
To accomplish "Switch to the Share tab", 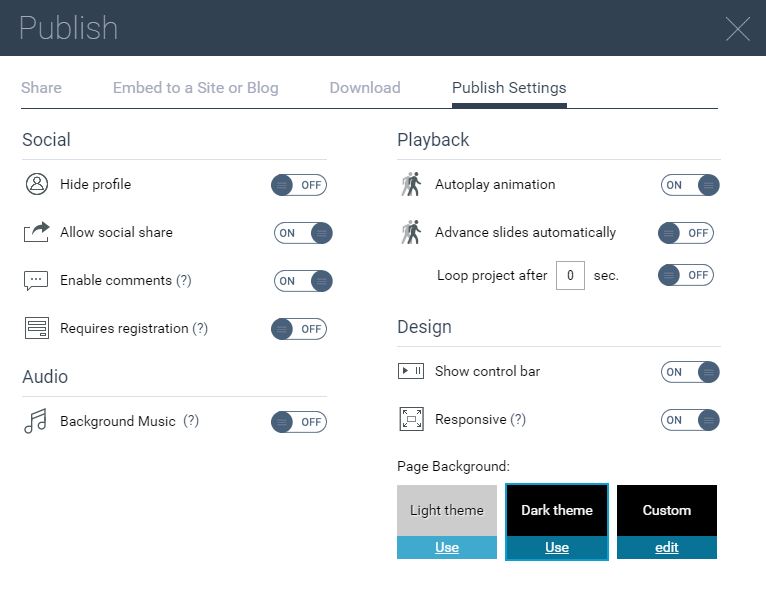I will coord(42,88).
